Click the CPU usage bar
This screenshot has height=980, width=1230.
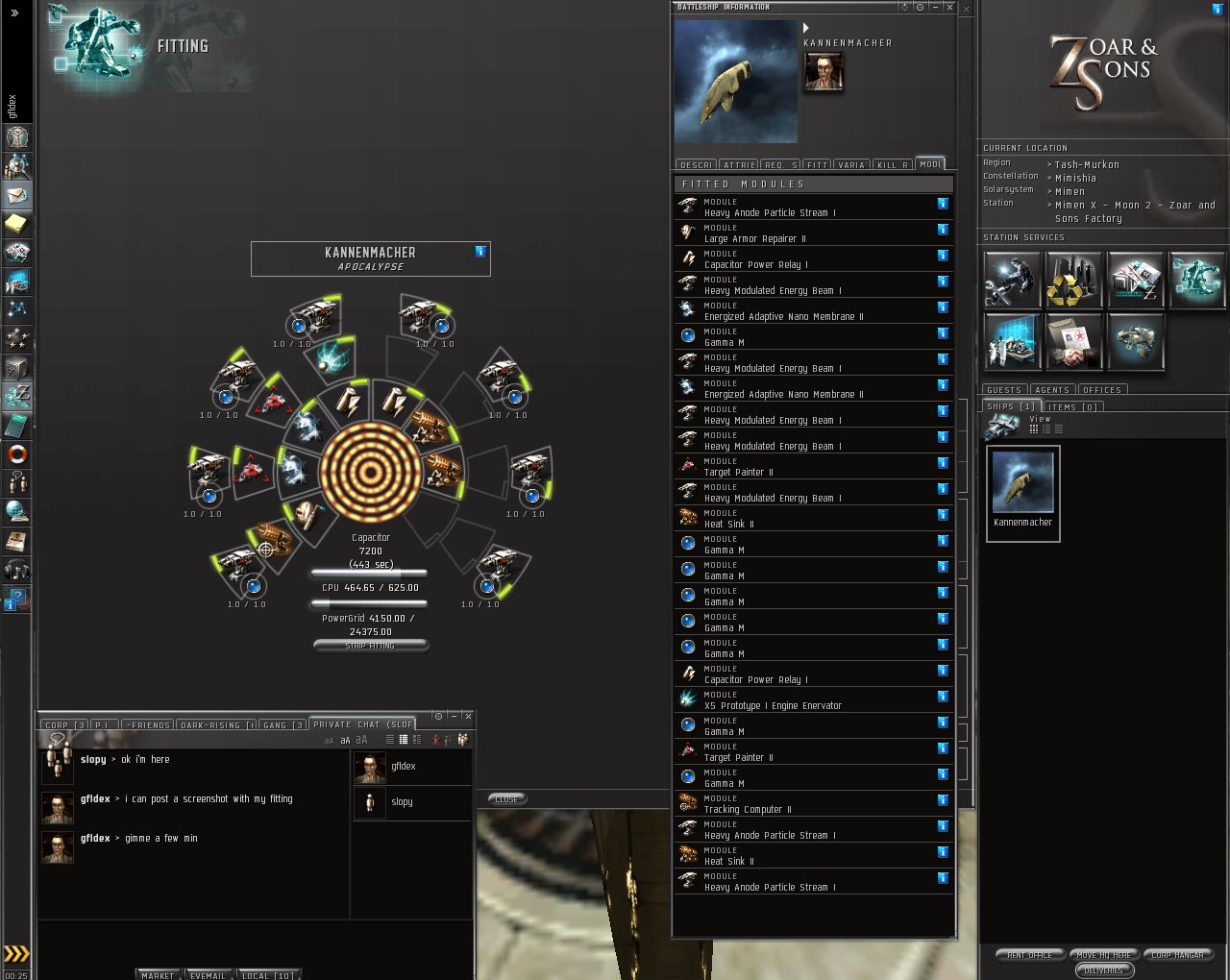(x=370, y=575)
